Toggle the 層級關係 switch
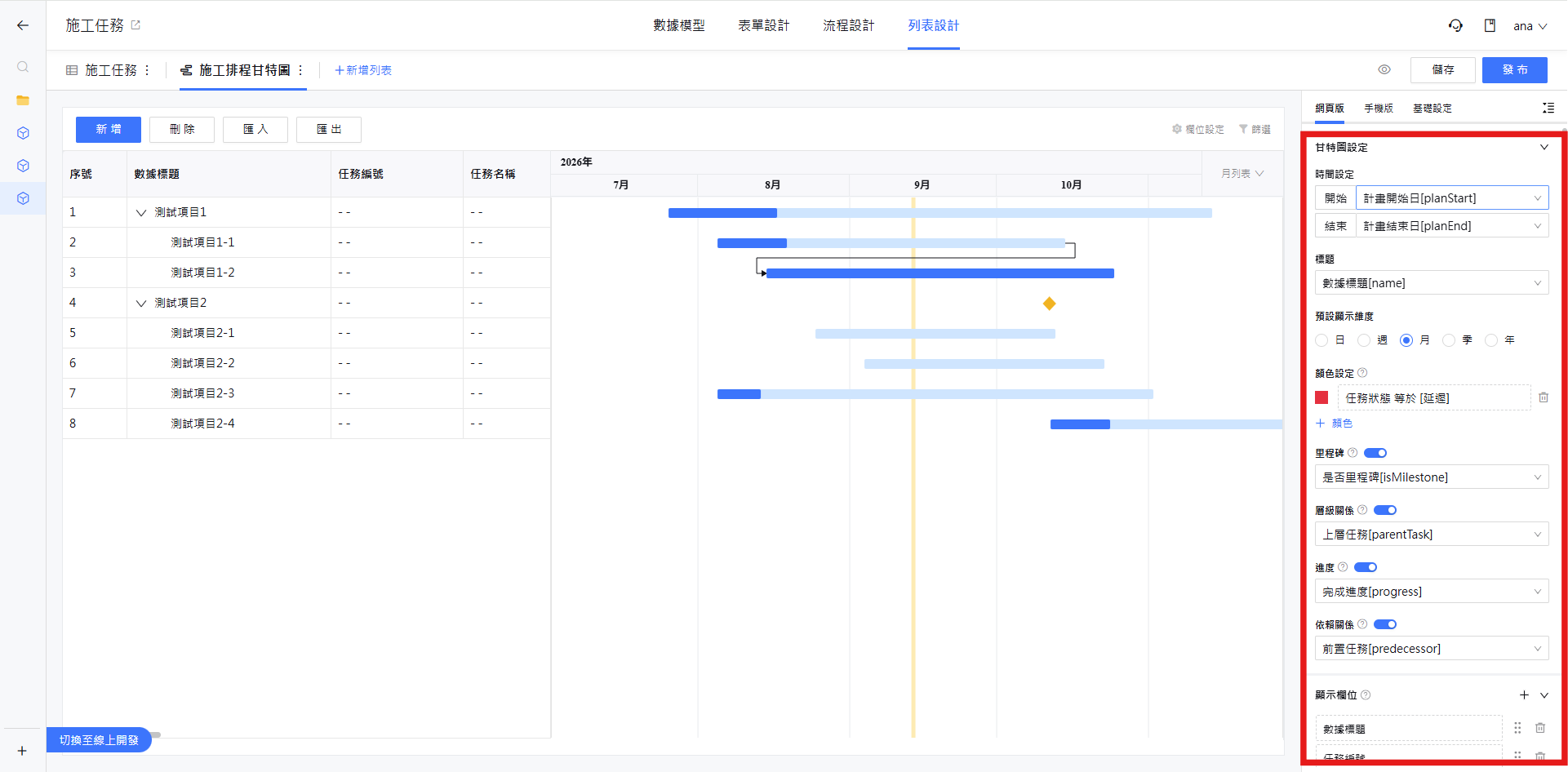Viewport: 1568px width, 772px height. (1385, 510)
